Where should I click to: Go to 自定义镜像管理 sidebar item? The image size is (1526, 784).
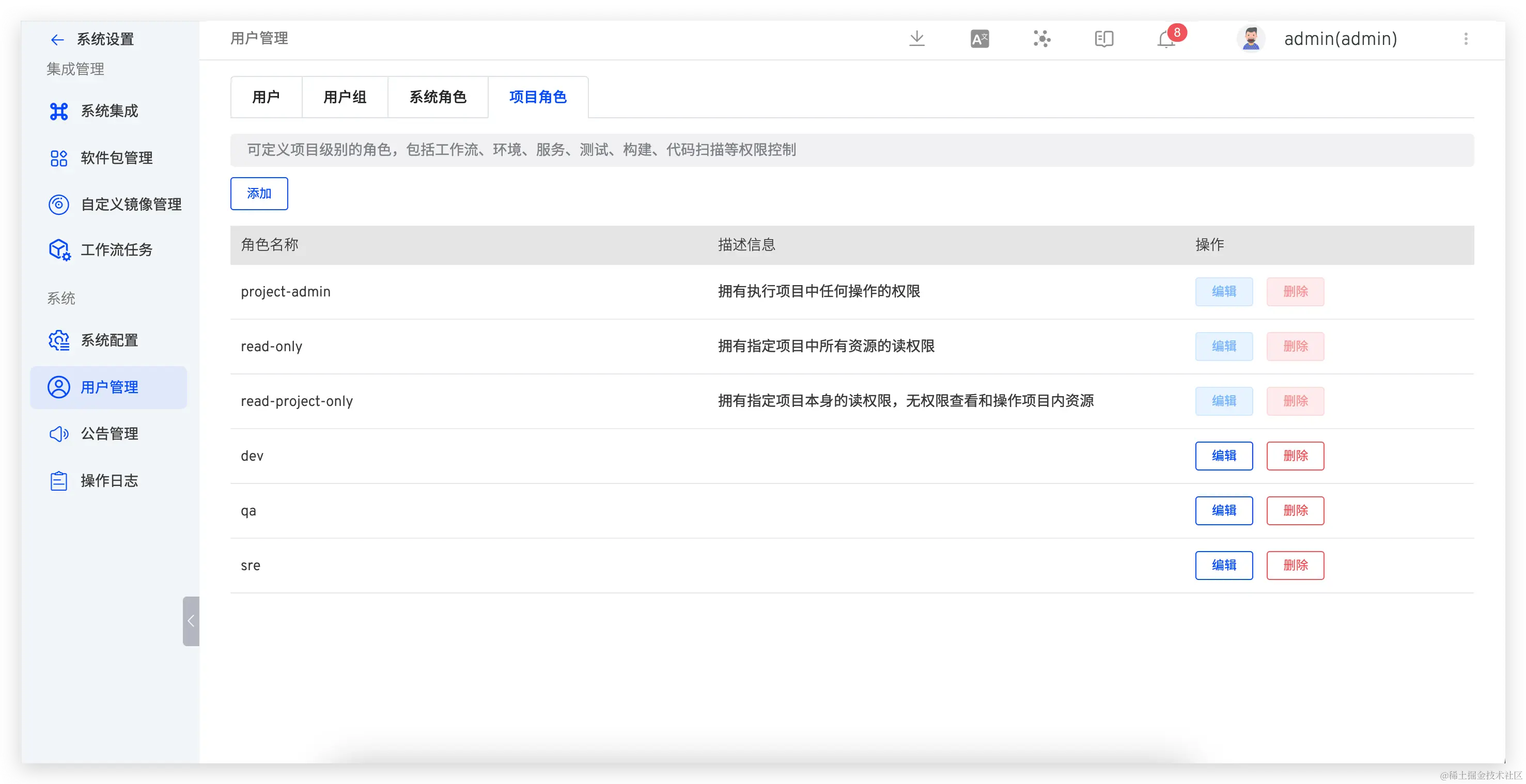tap(130, 205)
